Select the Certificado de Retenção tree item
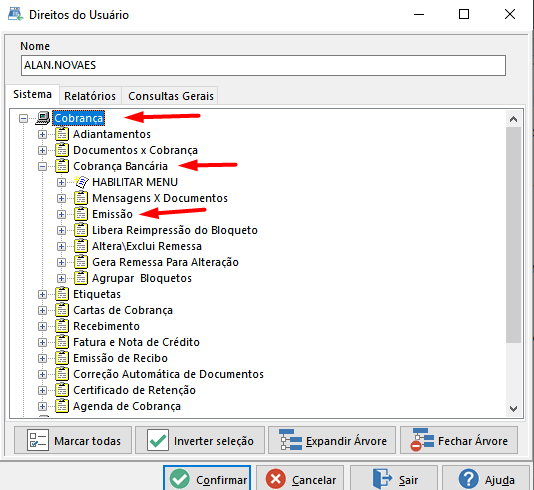Screen dimensions: 534x490 click(x=134, y=390)
